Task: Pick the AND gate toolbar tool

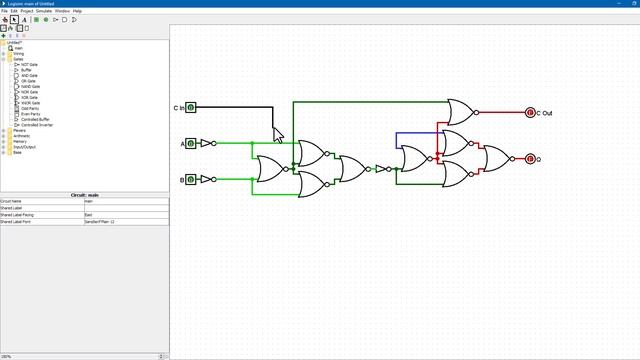Action: pos(64,20)
